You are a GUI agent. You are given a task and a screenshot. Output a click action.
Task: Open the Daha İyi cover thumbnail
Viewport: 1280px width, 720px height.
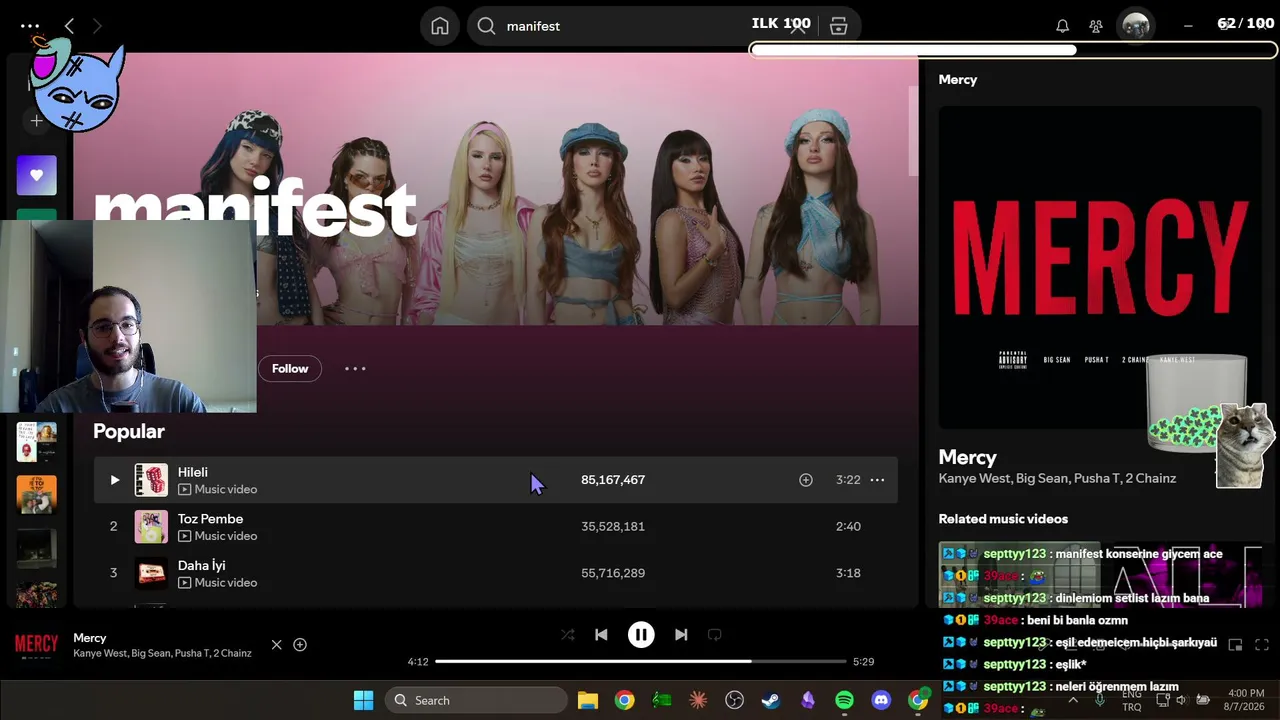151,573
